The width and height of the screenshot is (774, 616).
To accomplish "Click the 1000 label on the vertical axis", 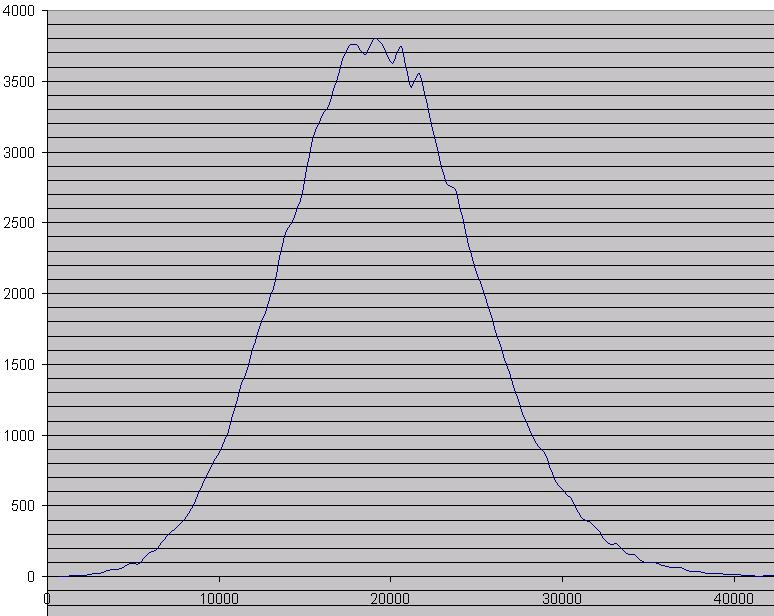I will (19, 436).
